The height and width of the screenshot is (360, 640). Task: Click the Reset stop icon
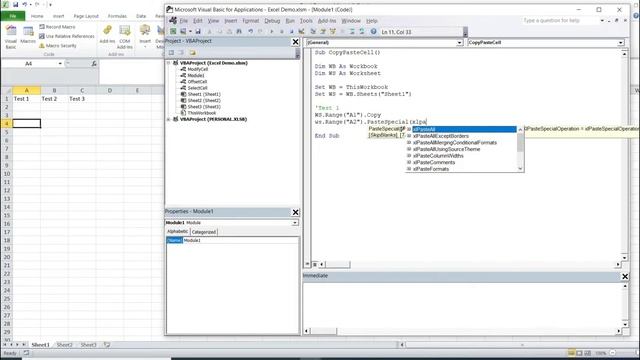pyautogui.click(x=291, y=31)
